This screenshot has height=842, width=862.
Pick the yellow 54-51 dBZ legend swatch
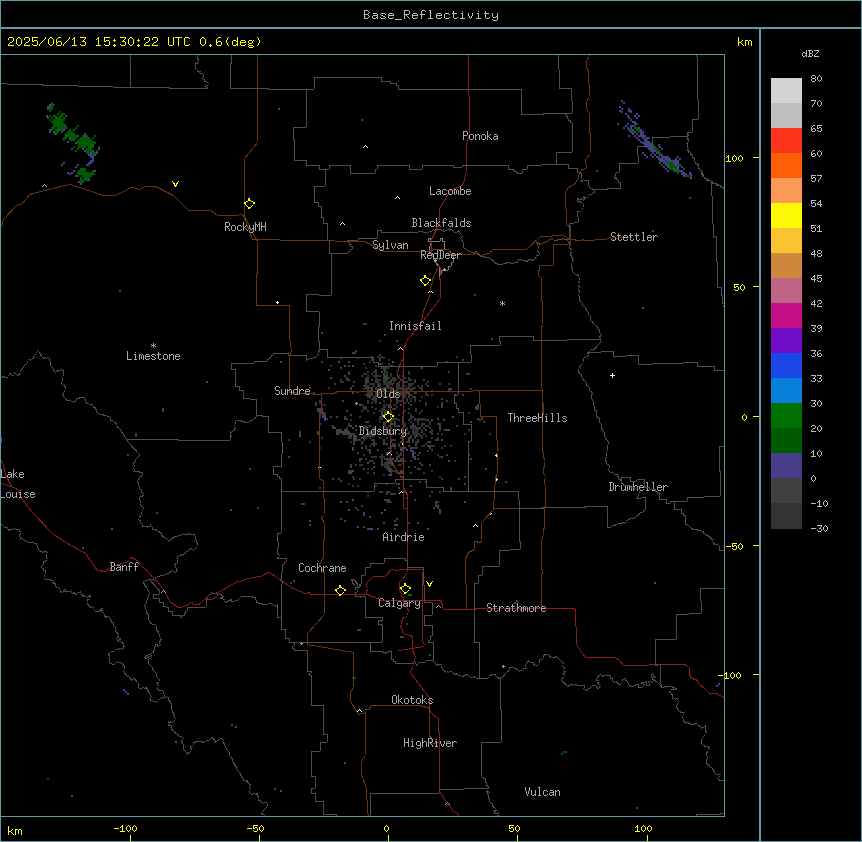point(786,215)
